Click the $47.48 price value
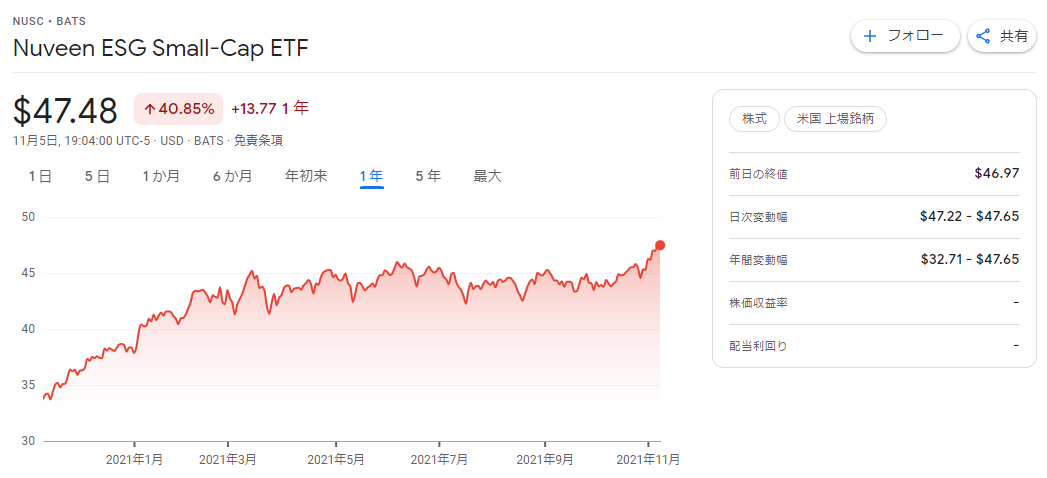Viewport: 1047px width, 478px height. pyautogui.click(x=65, y=111)
